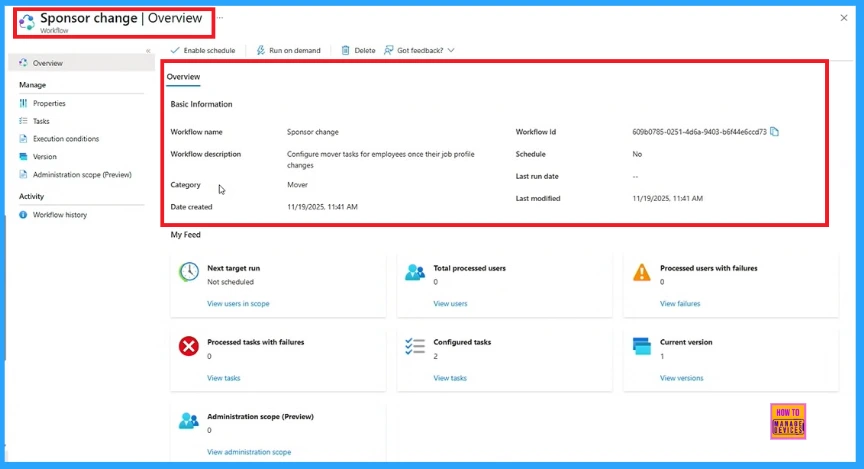
Task: Click the Date created value 11/19/2025
Action: click(x=322, y=207)
